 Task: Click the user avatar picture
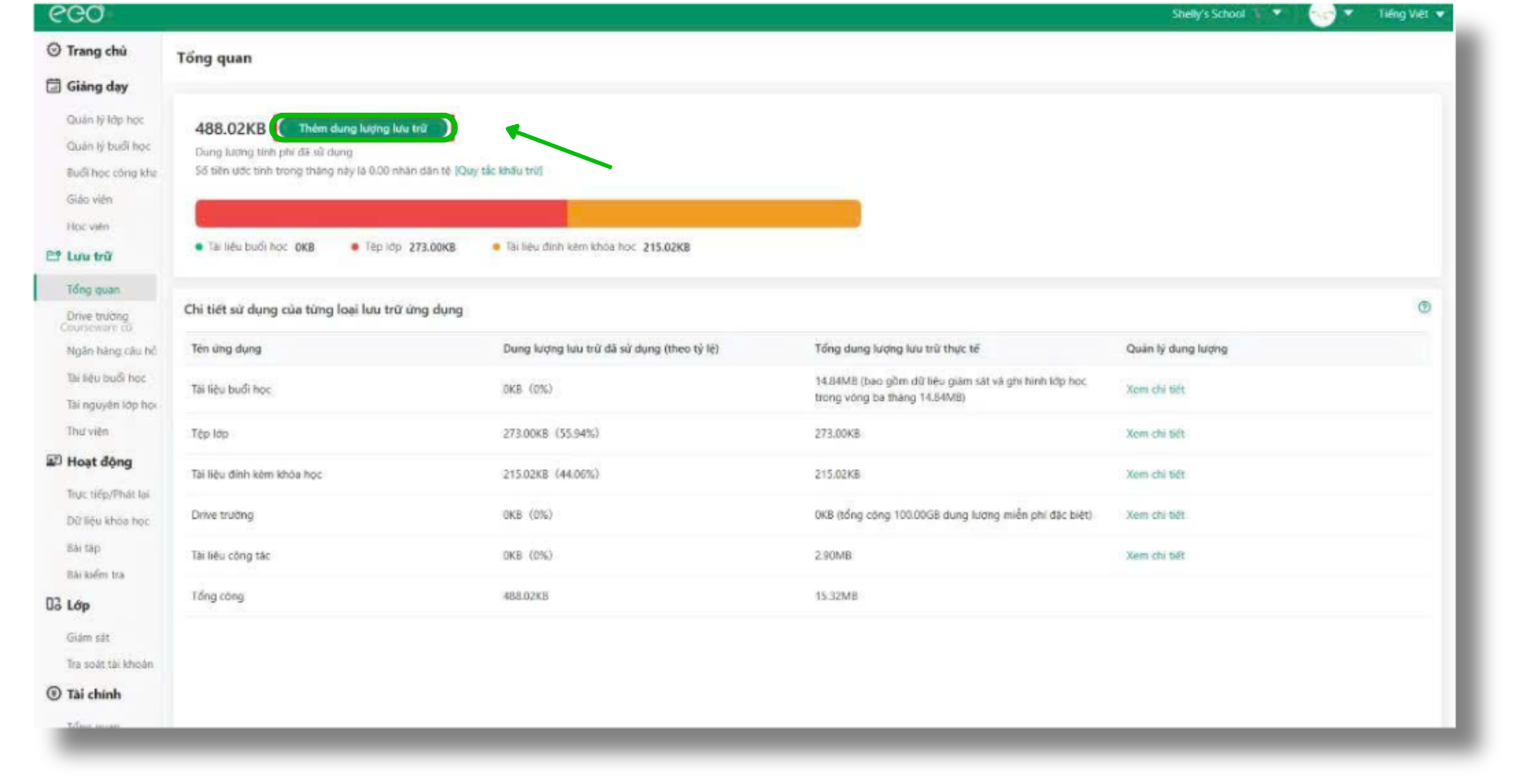(x=1321, y=15)
